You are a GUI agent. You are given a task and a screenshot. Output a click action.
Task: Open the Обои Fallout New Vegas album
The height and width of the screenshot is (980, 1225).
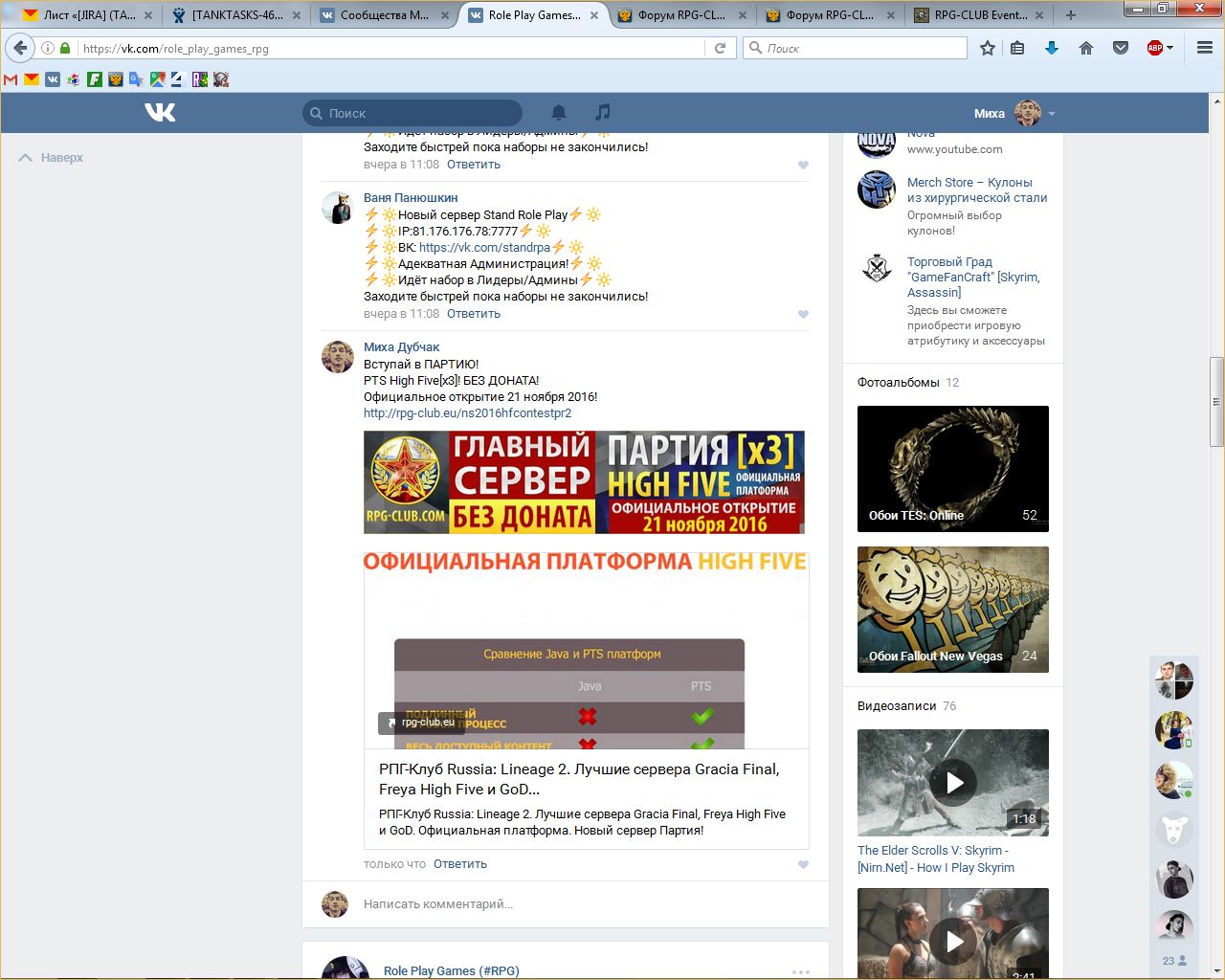click(953, 610)
